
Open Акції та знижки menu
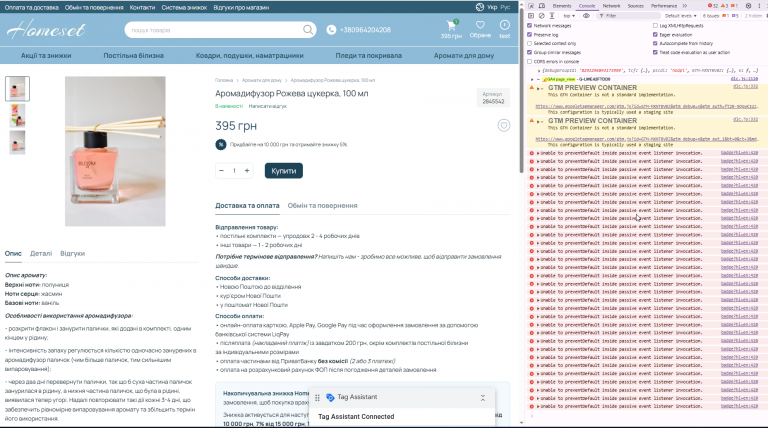coord(46,56)
